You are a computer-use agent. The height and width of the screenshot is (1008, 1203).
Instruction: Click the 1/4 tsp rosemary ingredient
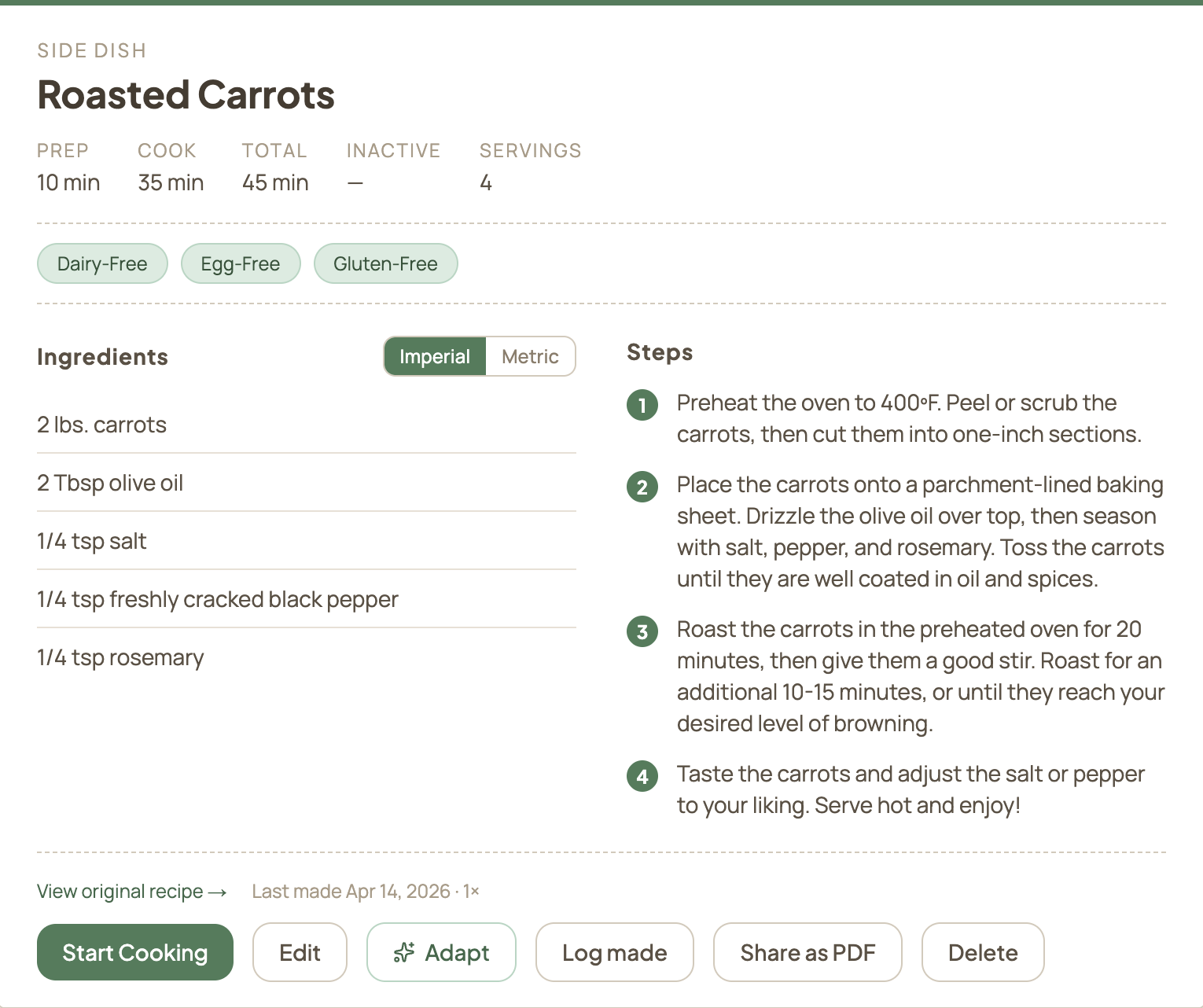[x=120, y=657]
